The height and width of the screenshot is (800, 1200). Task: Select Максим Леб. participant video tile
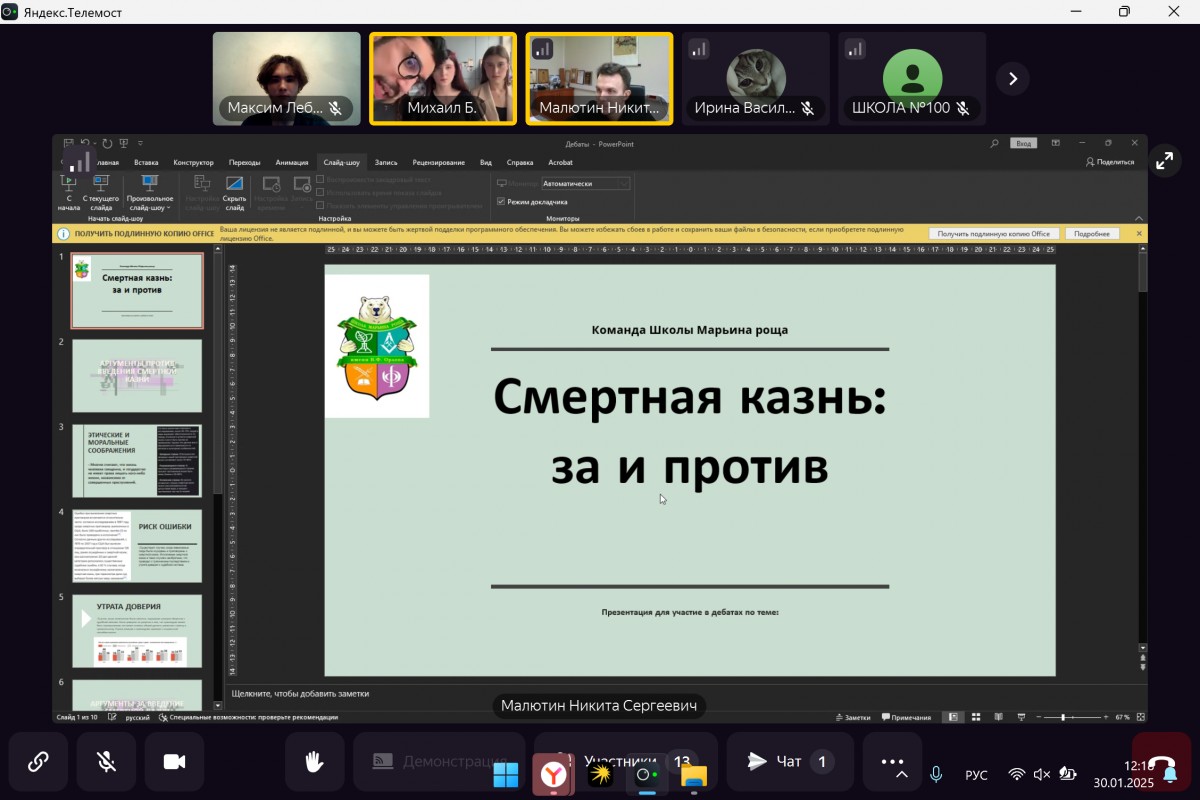click(x=286, y=78)
